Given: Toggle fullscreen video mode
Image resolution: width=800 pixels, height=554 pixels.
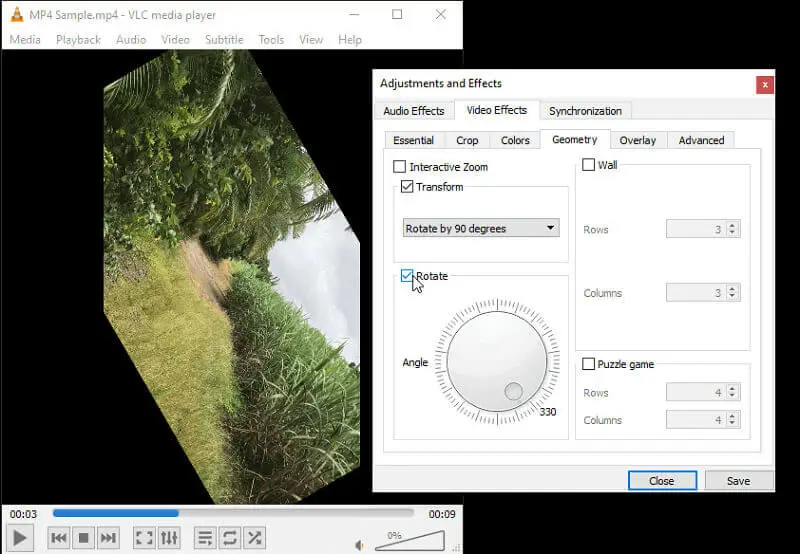Looking at the screenshot, I should pyautogui.click(x=144, y=538).
